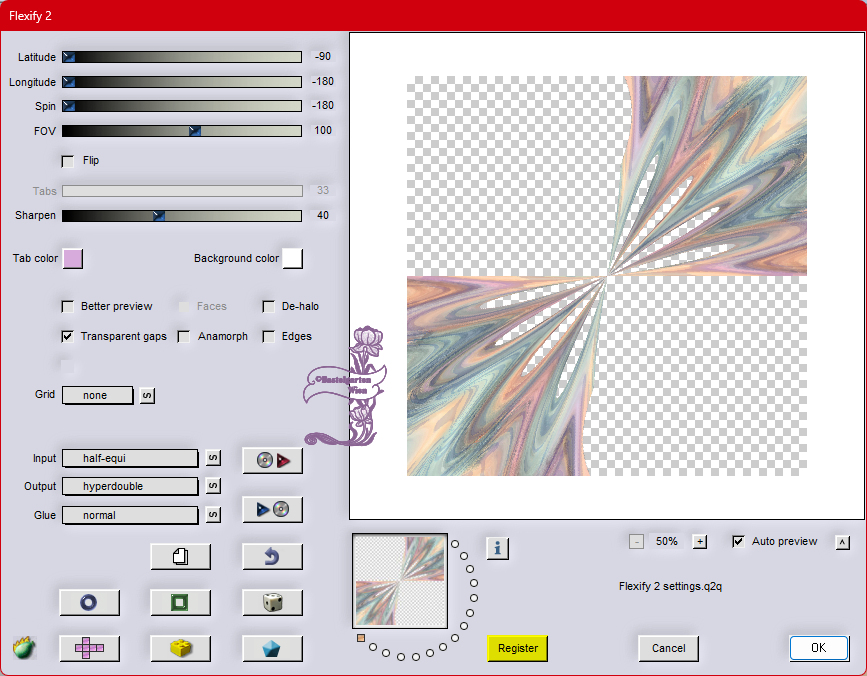The image size is (867, 676).
Task: Click the yellow Register button
Action: coord(518,648)
